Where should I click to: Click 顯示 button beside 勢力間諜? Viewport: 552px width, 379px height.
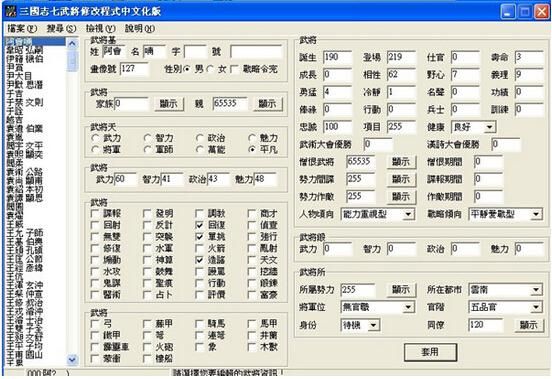click(401, 179)
